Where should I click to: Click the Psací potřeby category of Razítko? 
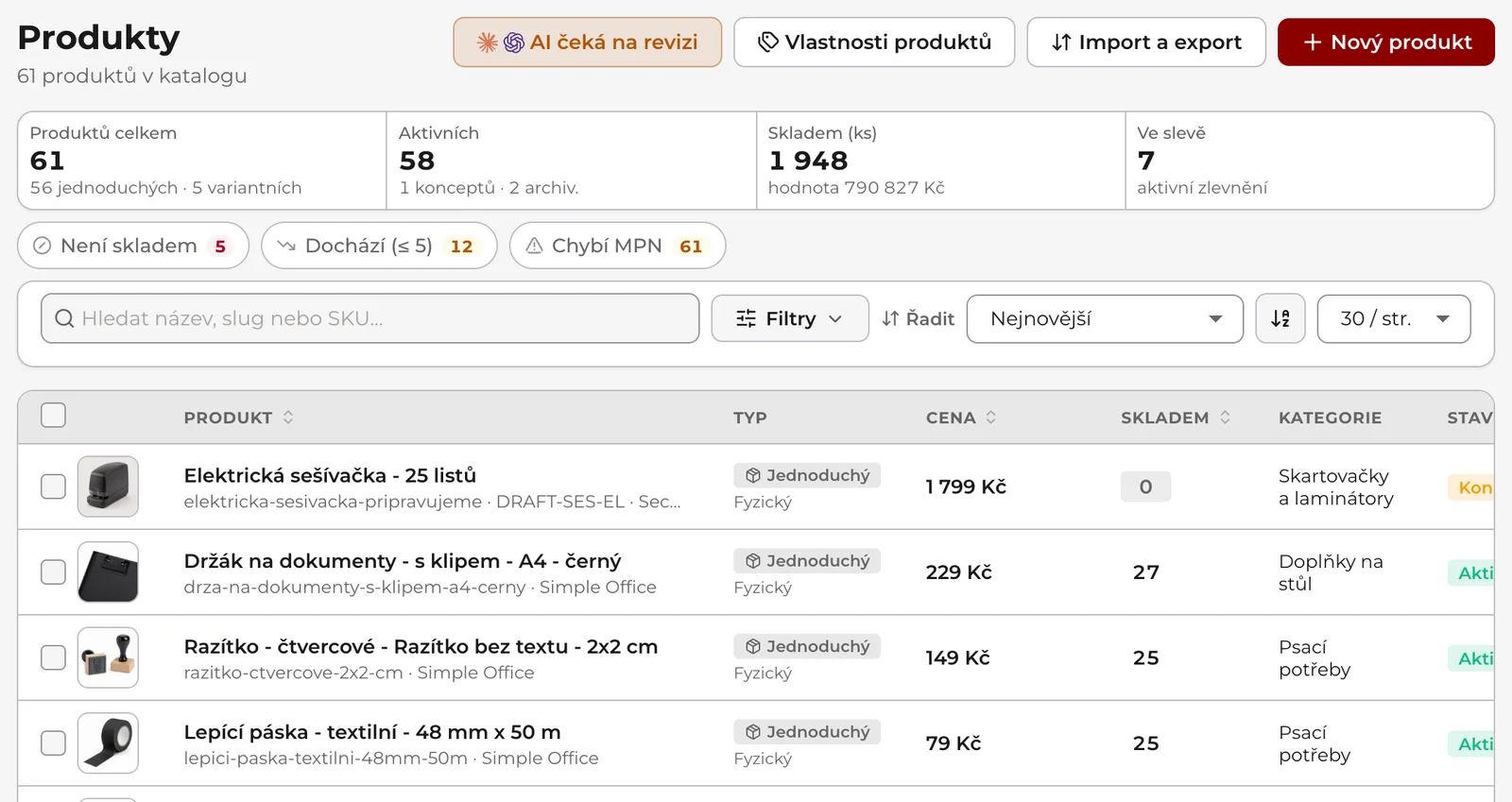click(x=1314, y=658)
